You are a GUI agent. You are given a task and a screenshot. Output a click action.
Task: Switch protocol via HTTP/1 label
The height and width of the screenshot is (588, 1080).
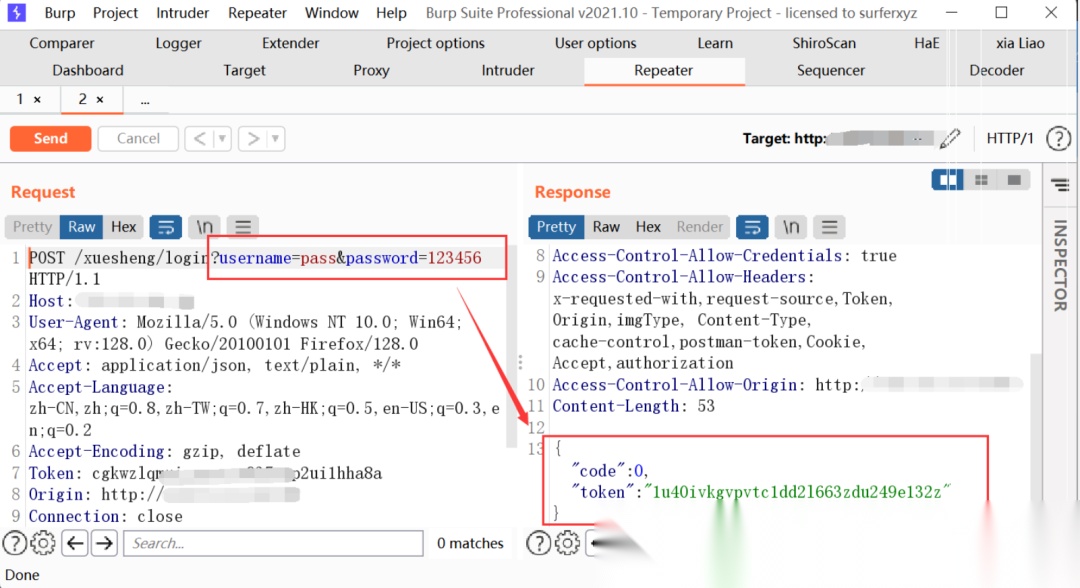[1010, 138]
